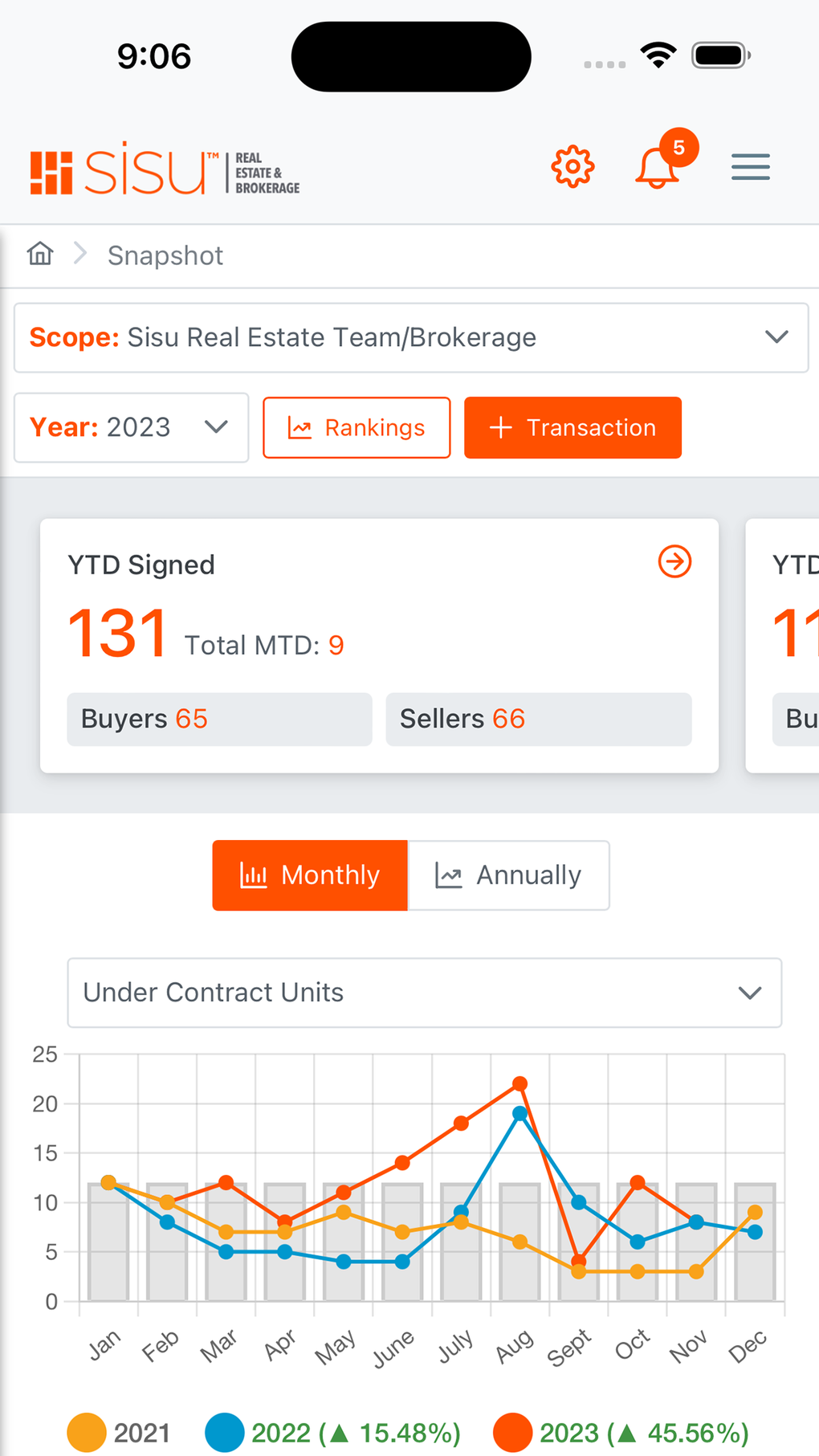
Task: Go to home via breadcrumb icon
Action: pyautogui.click(x=40, y=254)
